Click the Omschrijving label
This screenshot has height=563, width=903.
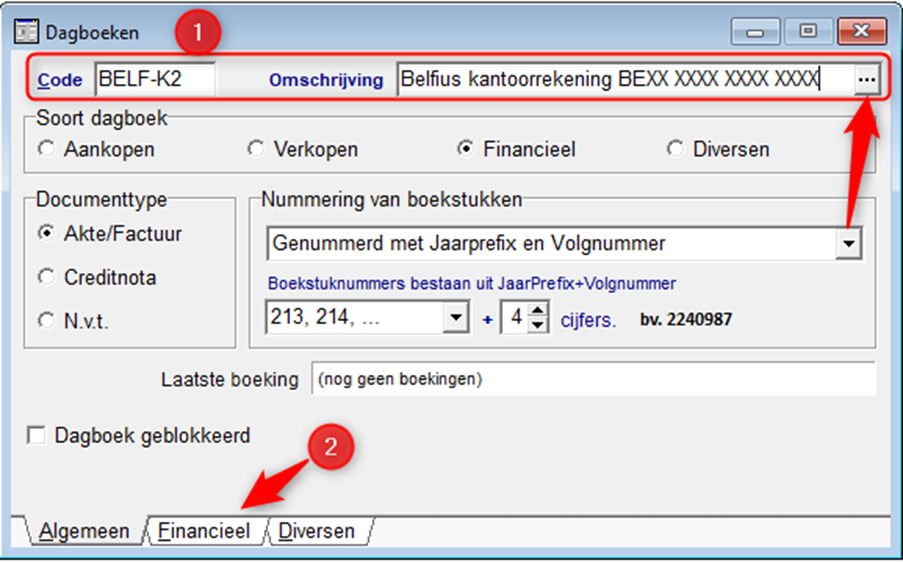[x=326, y=80]
